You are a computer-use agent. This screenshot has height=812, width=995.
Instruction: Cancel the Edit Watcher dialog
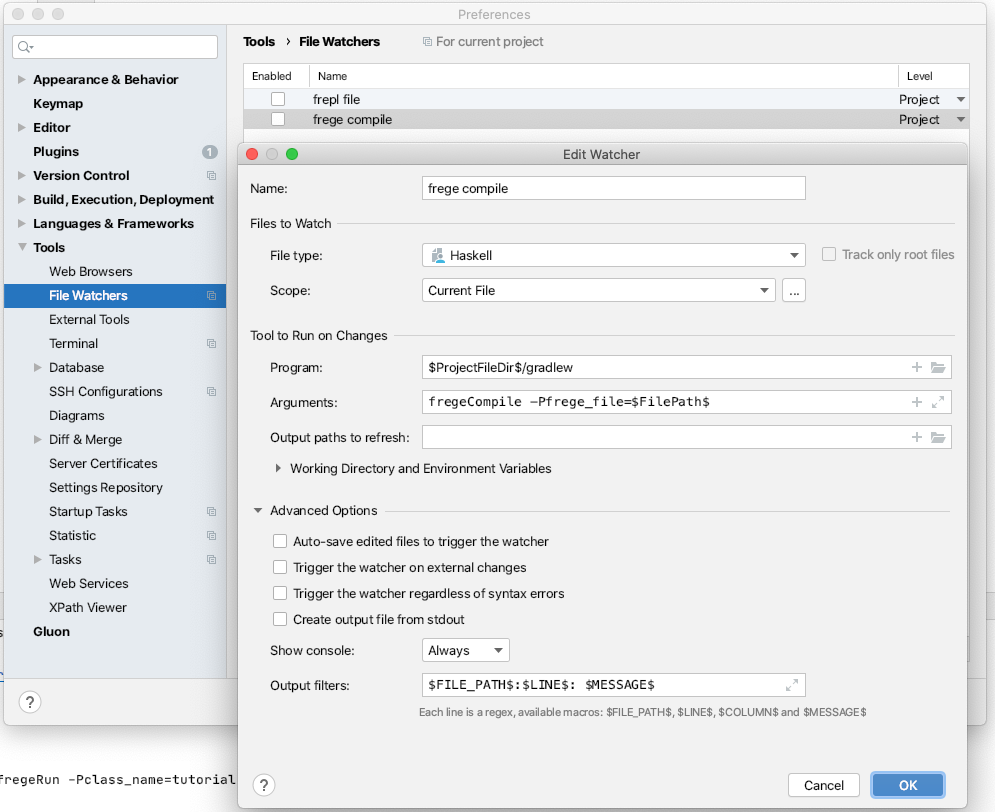tap(823, 785)
